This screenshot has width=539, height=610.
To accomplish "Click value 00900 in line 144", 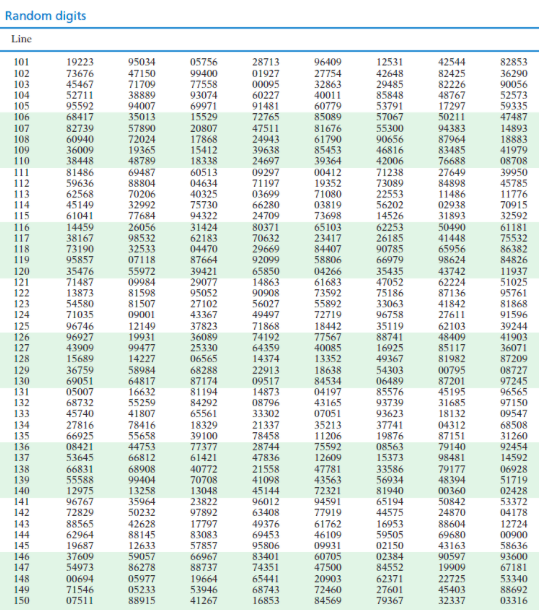I will click(514, 535).
